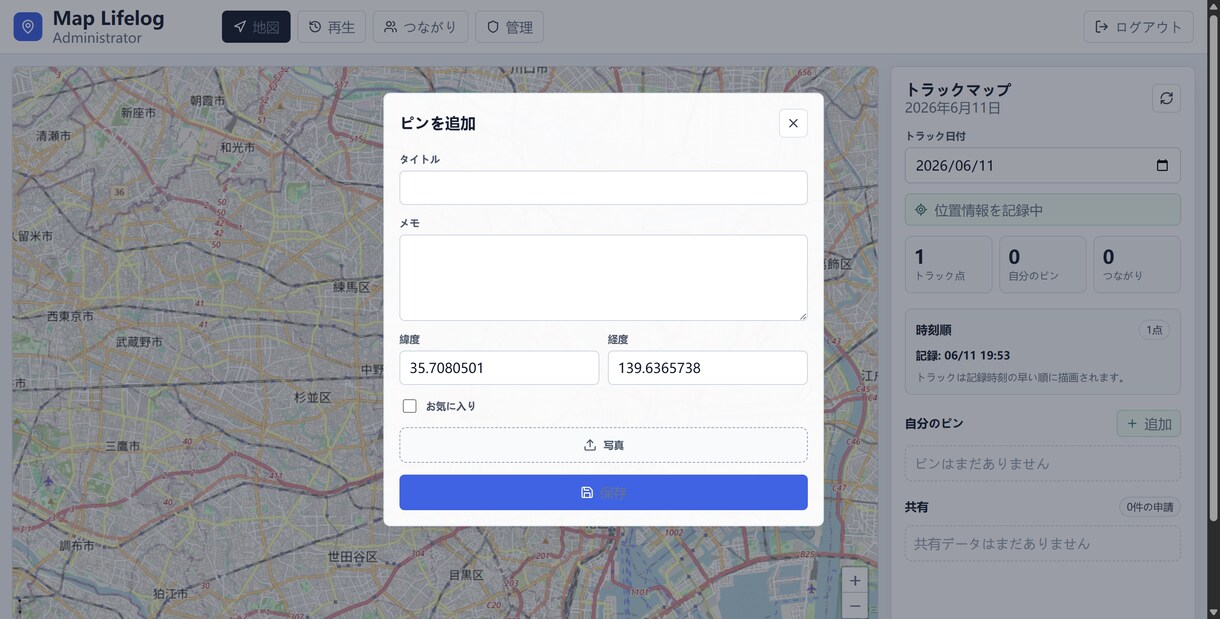Click the つながり count card
This screenshot has width=1220, height=619.
[1137, 265]
